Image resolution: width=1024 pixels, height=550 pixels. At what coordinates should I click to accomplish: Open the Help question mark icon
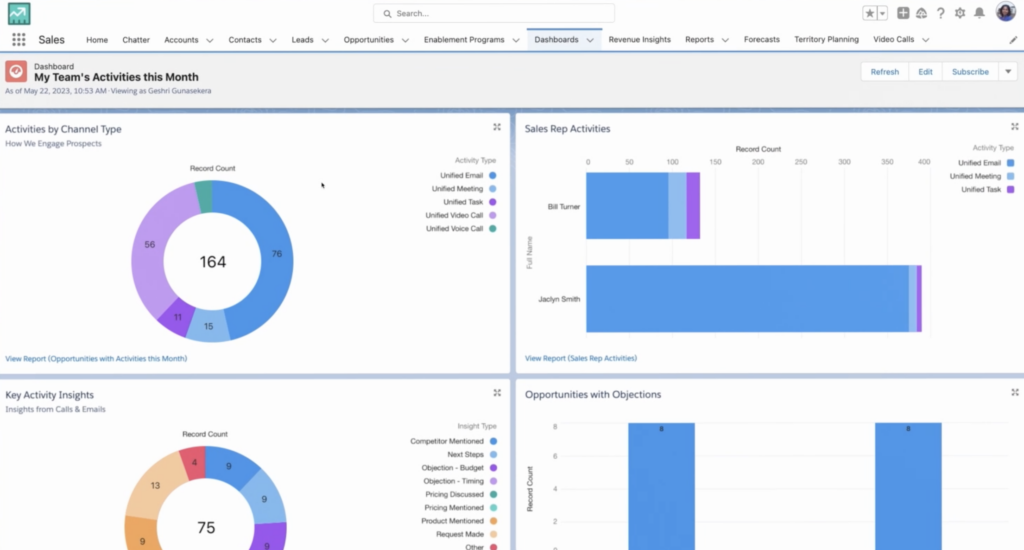940,13
